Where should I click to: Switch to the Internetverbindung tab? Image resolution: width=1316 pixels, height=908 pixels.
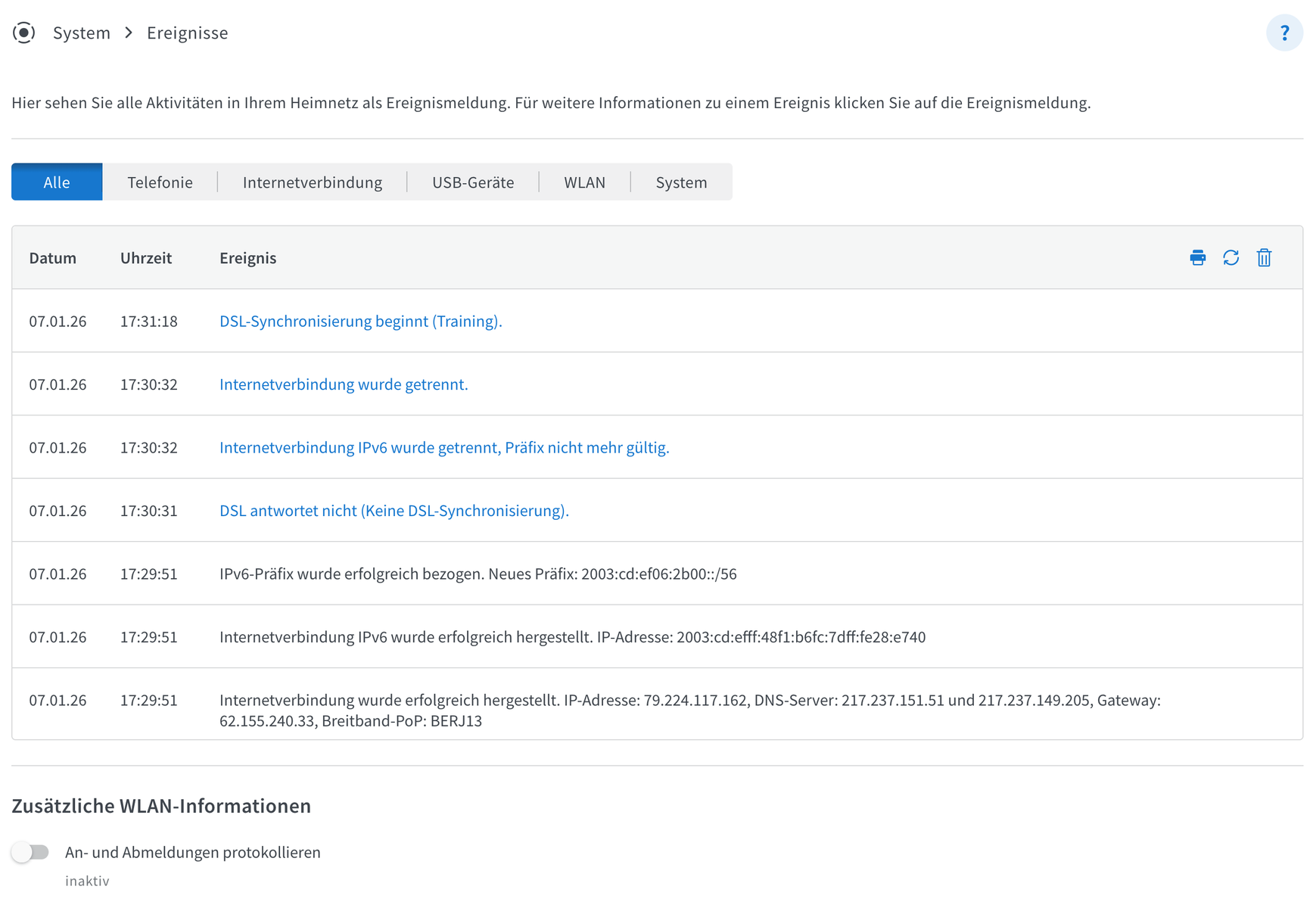point(312,182)
